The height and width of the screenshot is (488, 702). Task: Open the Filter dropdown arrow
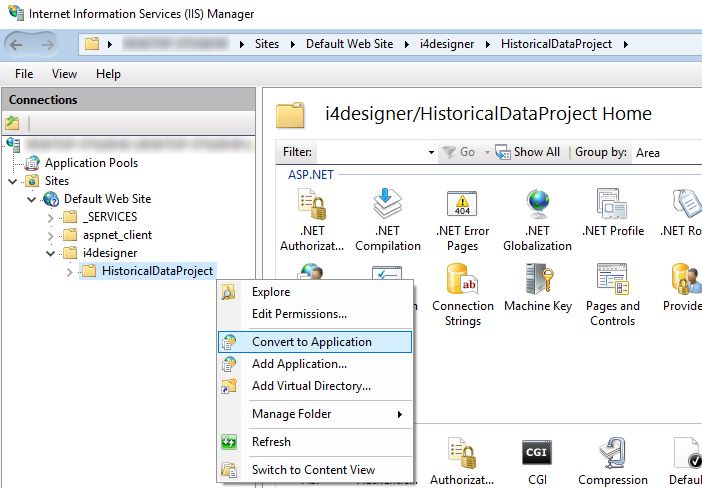coord(431,152)
